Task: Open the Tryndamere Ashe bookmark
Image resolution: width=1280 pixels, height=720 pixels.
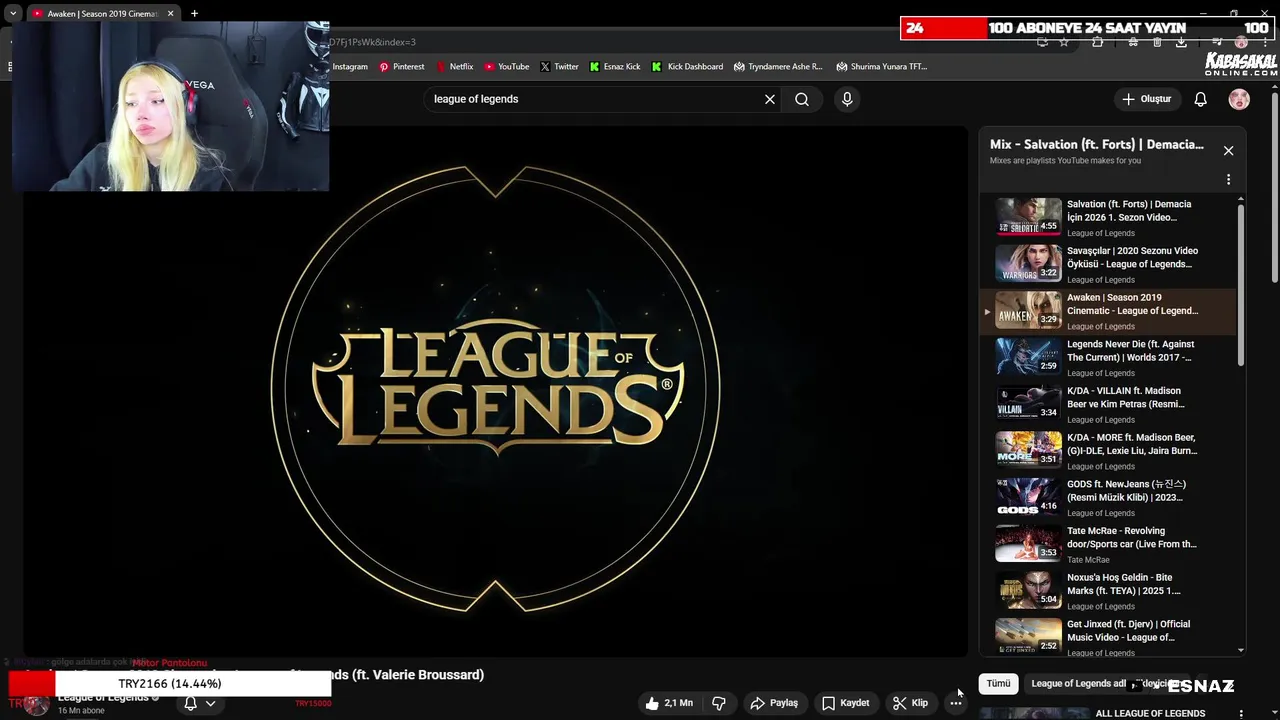Action: (x=778, y=67)
